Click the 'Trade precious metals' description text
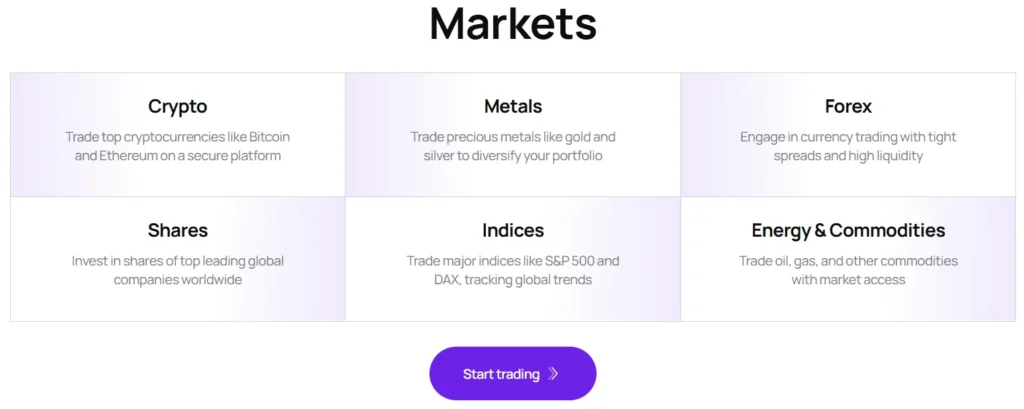This screenshot has height=409, width=1024. pyautogui.click(x=513, y=146)
